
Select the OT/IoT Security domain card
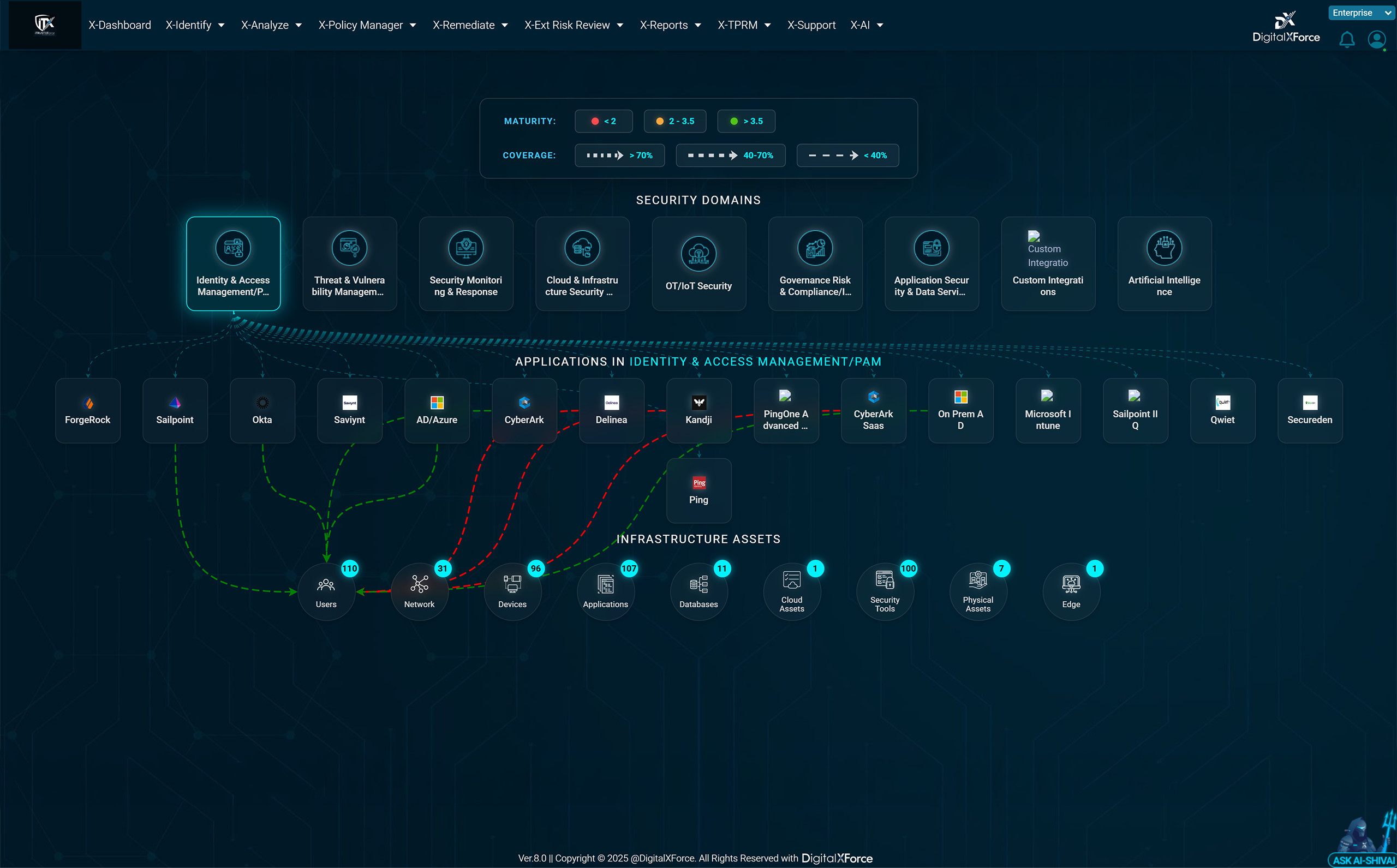(698, 264)
